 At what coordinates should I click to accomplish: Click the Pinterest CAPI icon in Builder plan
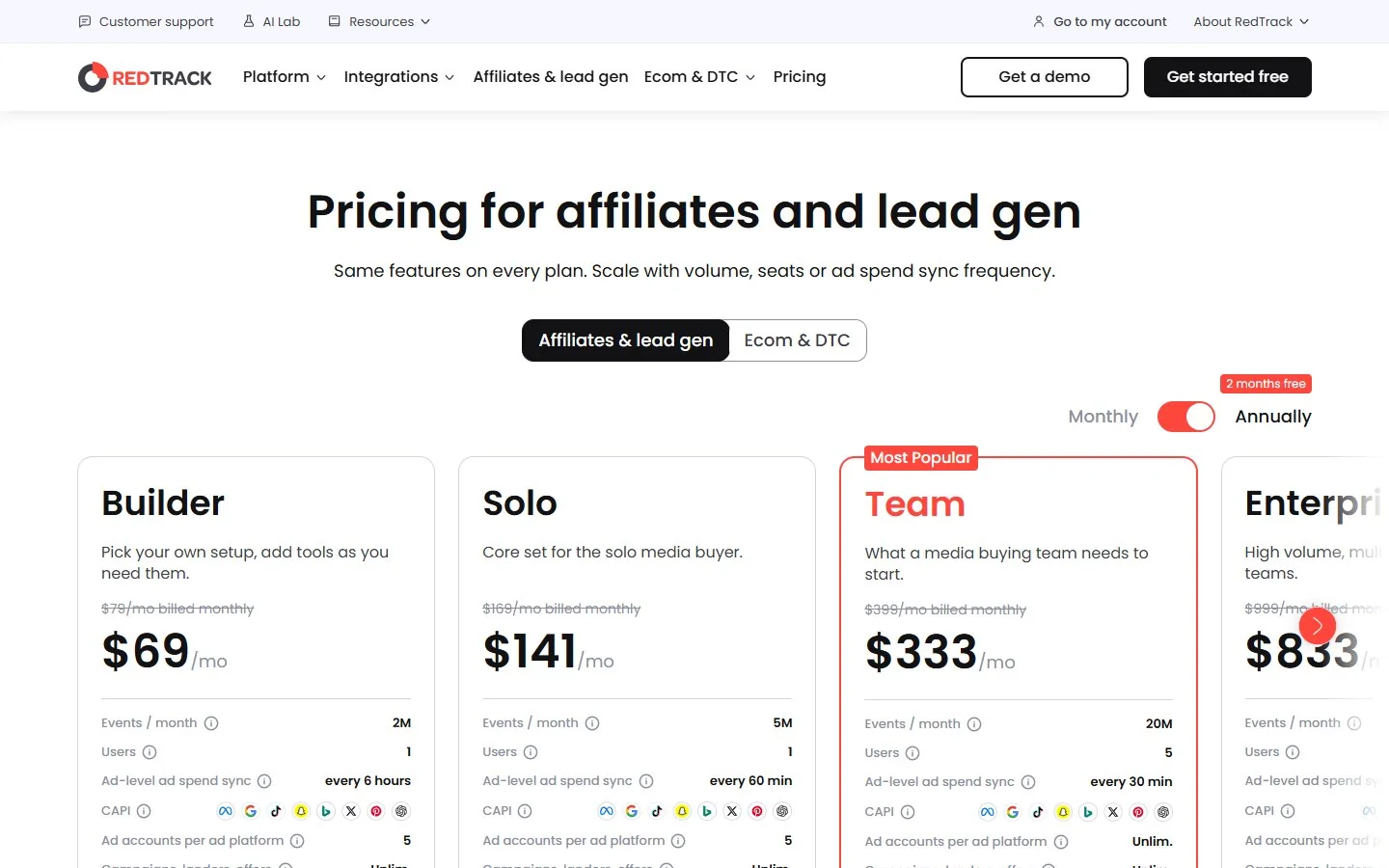click(x=376, y=811)
